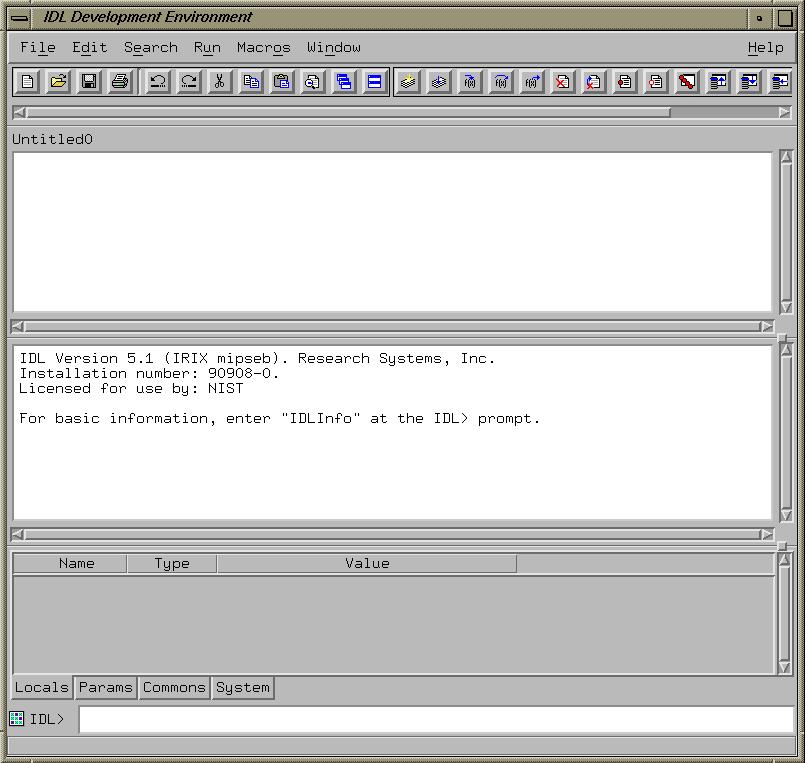The height and width of the screenshot is (763, 805).
Task: Click the variable table scrollbar down arrow
Action: tap(784, 667)
